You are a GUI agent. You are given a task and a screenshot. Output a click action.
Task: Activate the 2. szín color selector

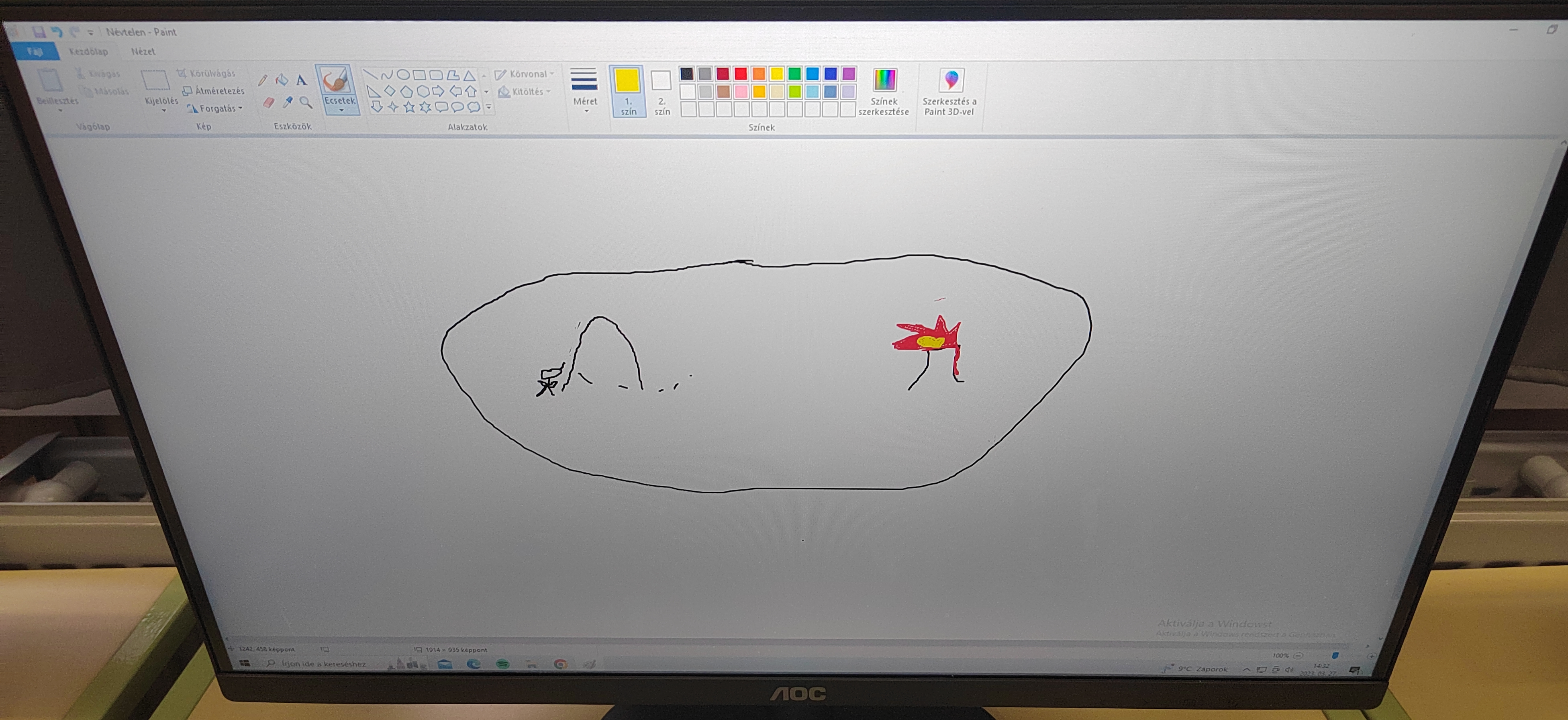click(x=661, y=91)
